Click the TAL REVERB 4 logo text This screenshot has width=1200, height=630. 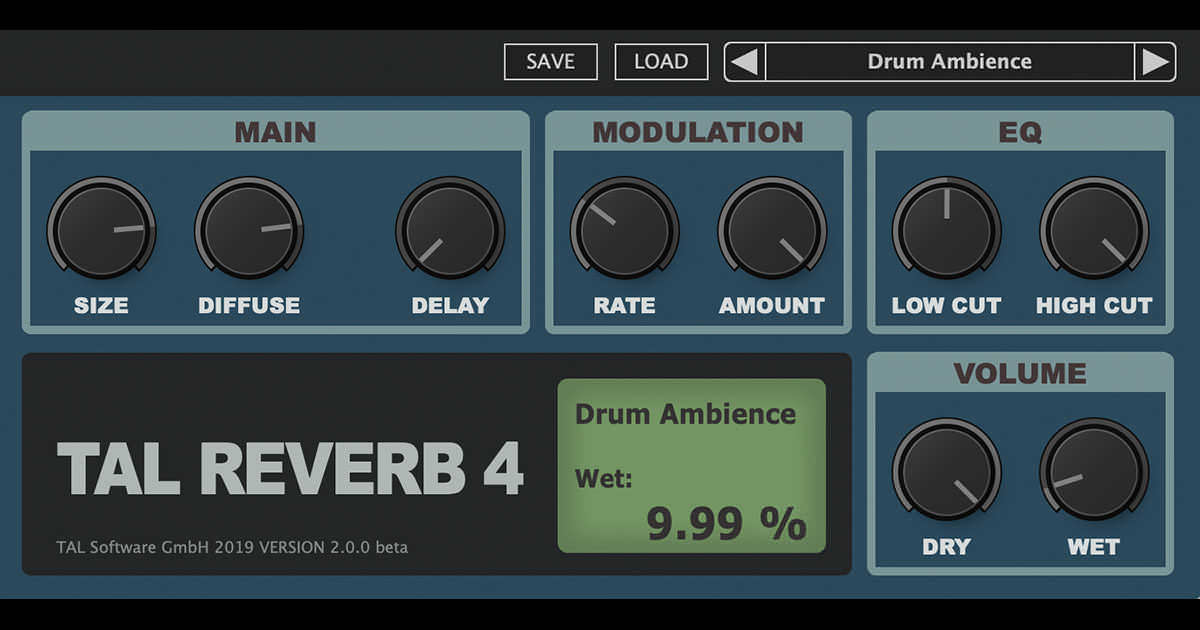point(290,468)
